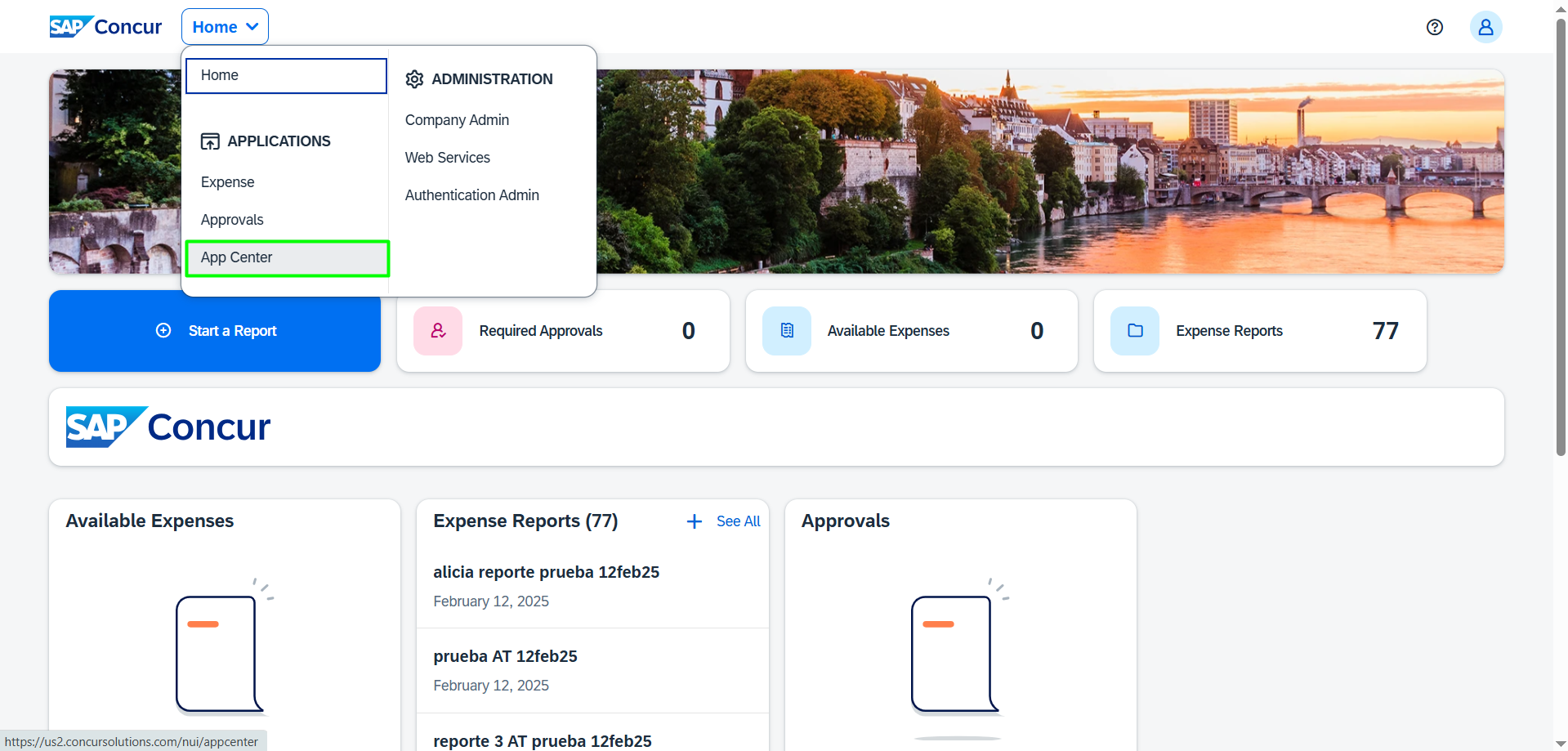Open report alicia reporte prueba 12feb25
The width and height of the screenshot is (1568, 751).
(546, 572)
